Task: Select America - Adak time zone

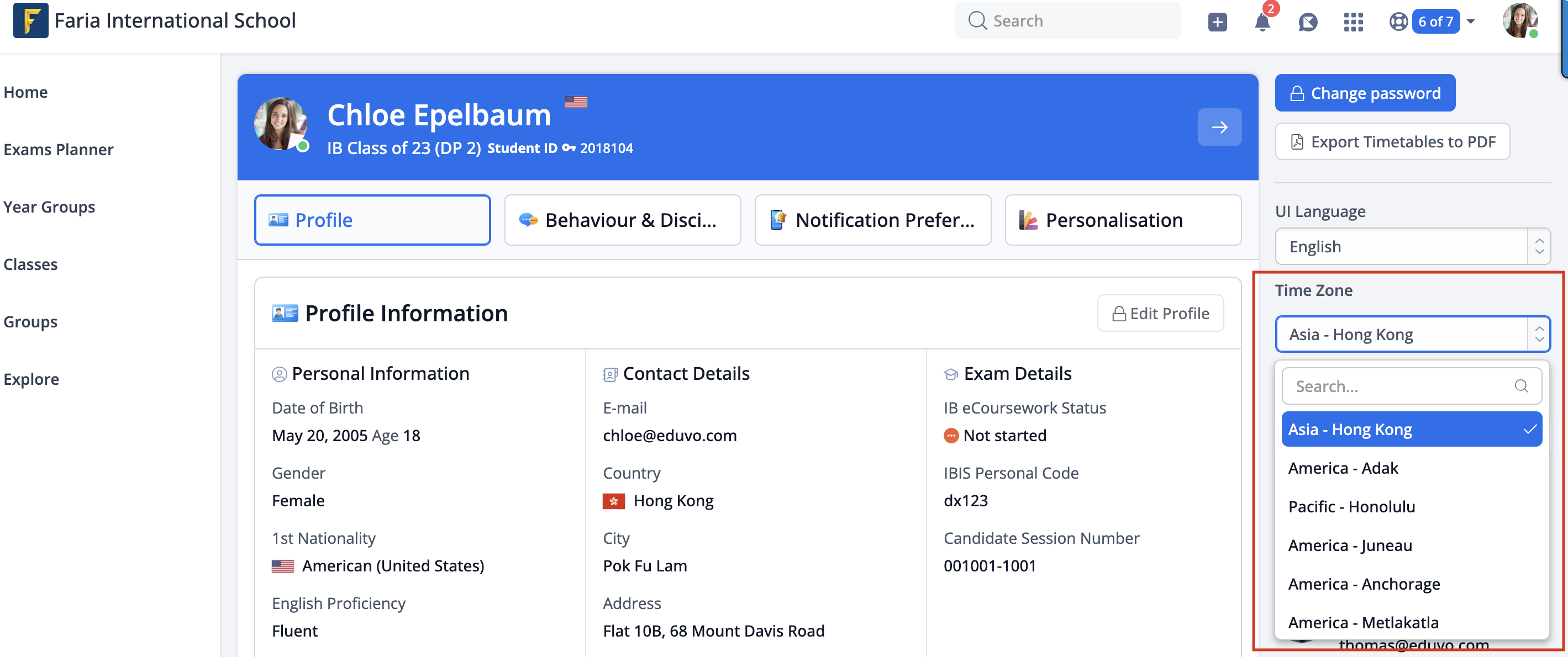Action: 1343,468
